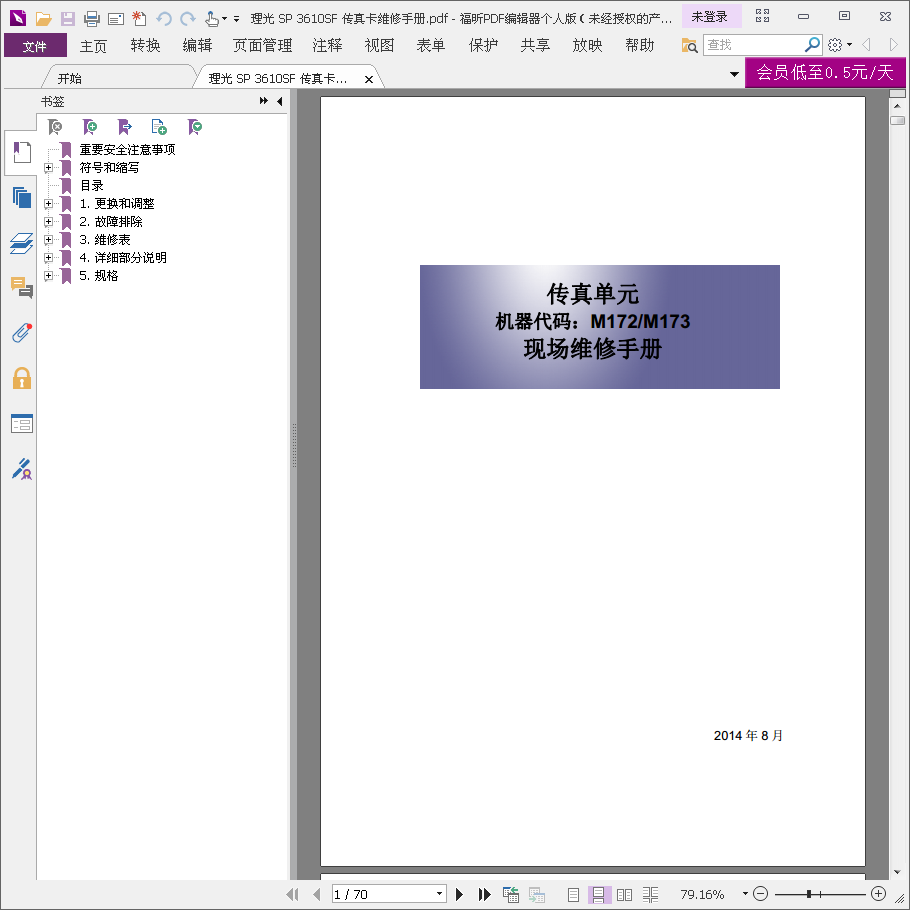Close the 理光 SP 3610SF document tab

369,80
